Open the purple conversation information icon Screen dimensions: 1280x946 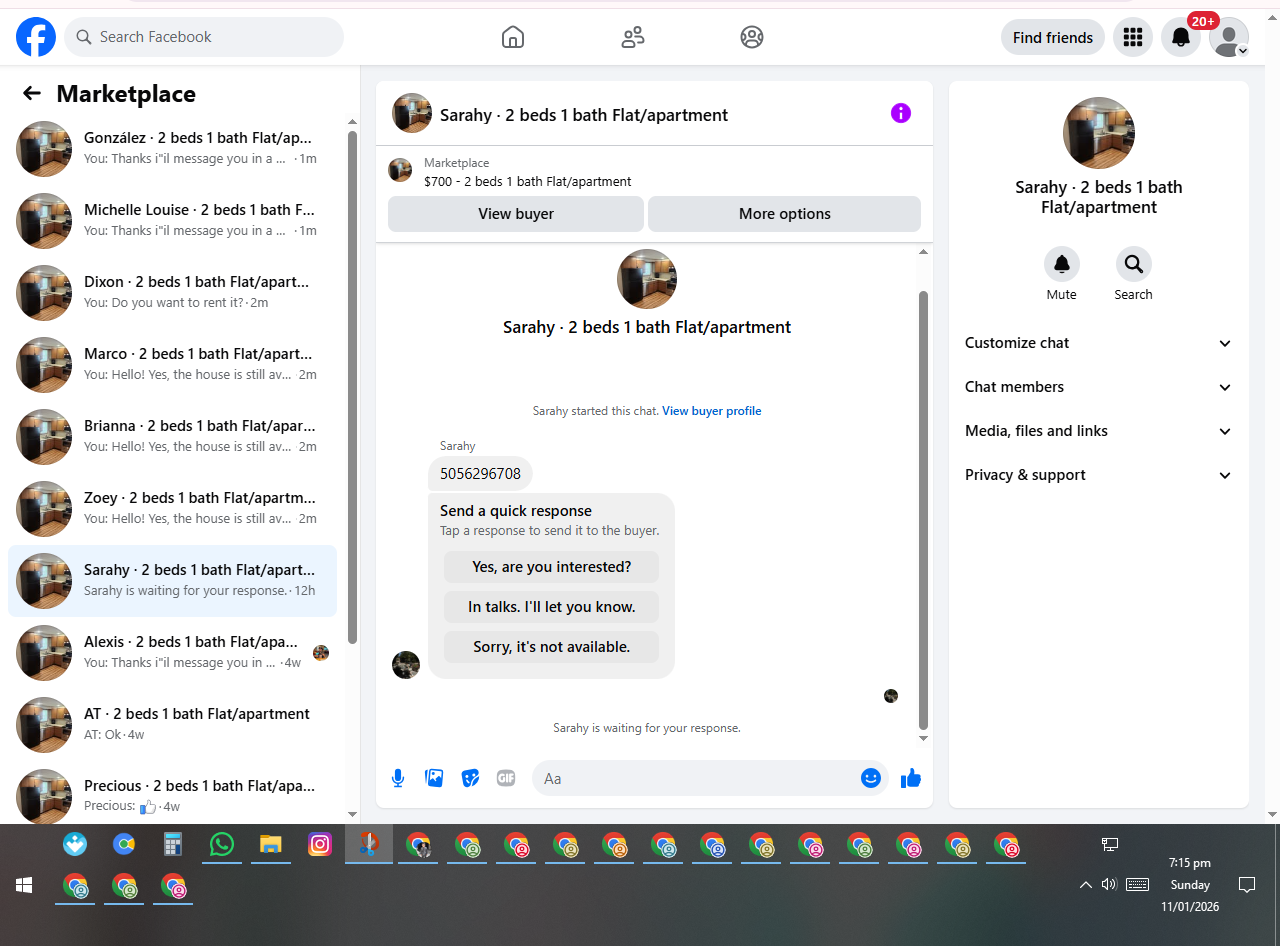[x=901, y=113]
